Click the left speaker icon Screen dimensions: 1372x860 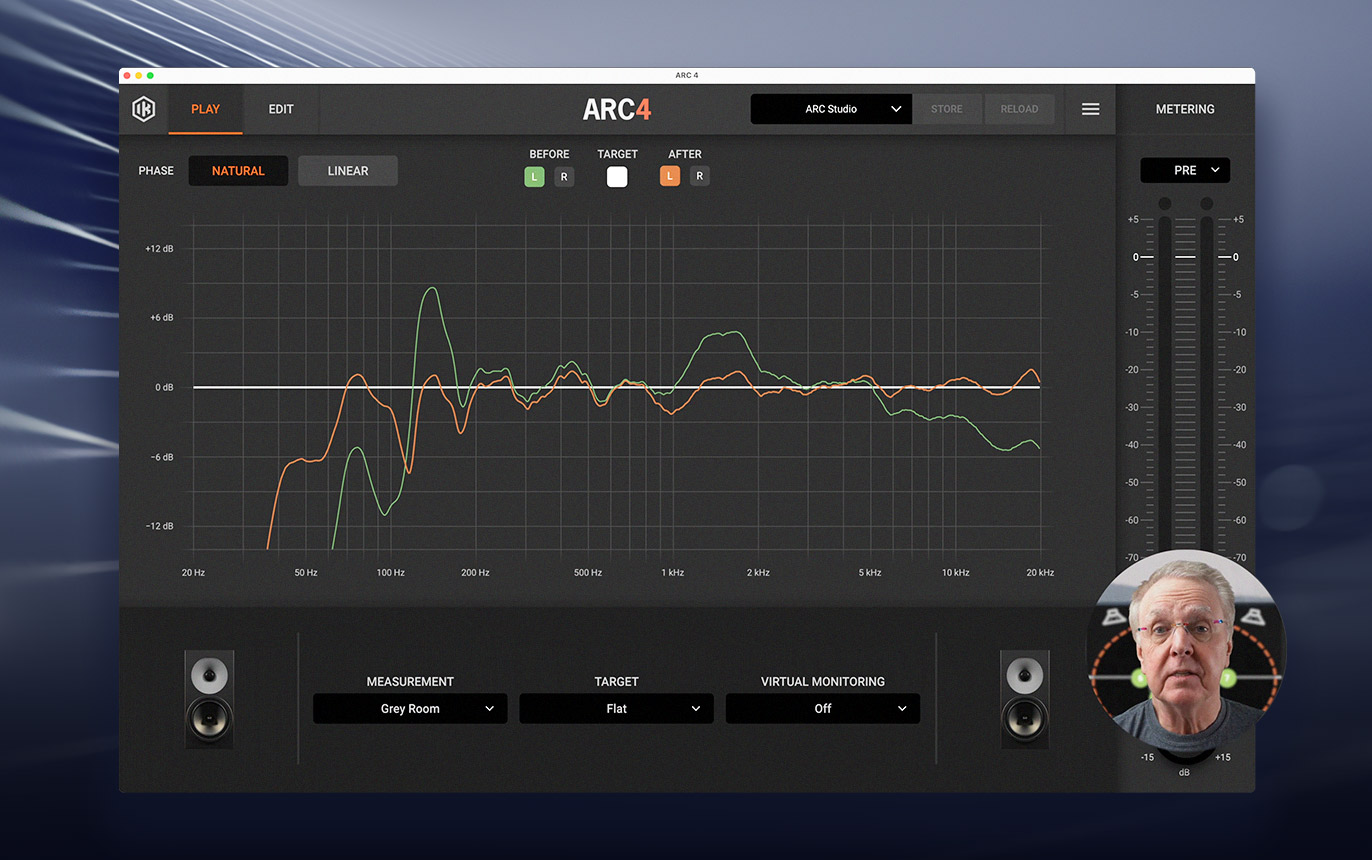coord(209,699)
